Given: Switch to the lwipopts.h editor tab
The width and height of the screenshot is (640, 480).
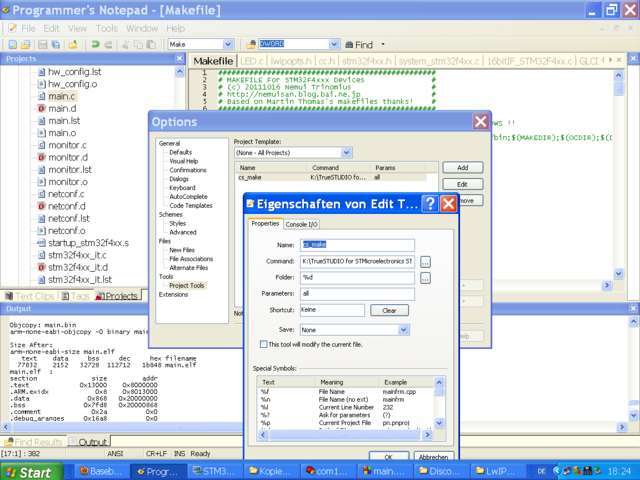Looking at the screenshot, I should [291, 61].
